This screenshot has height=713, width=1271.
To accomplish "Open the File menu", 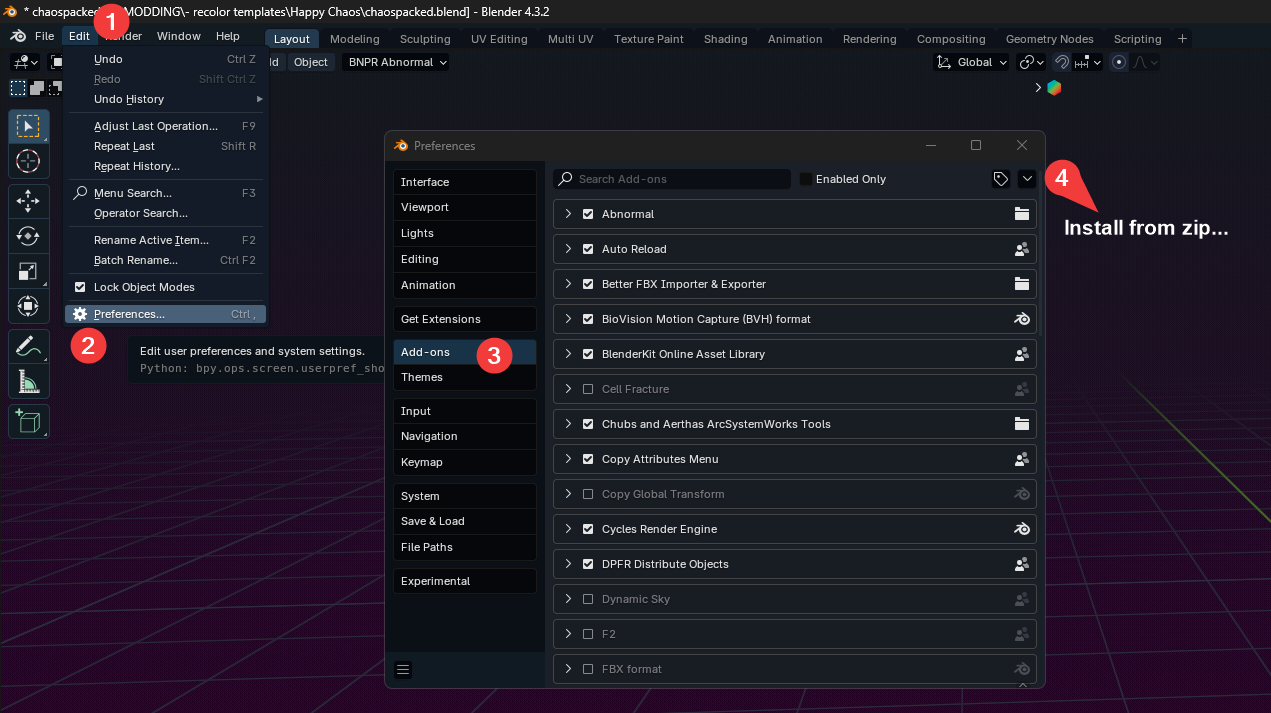I will click(x=44, y=36).
